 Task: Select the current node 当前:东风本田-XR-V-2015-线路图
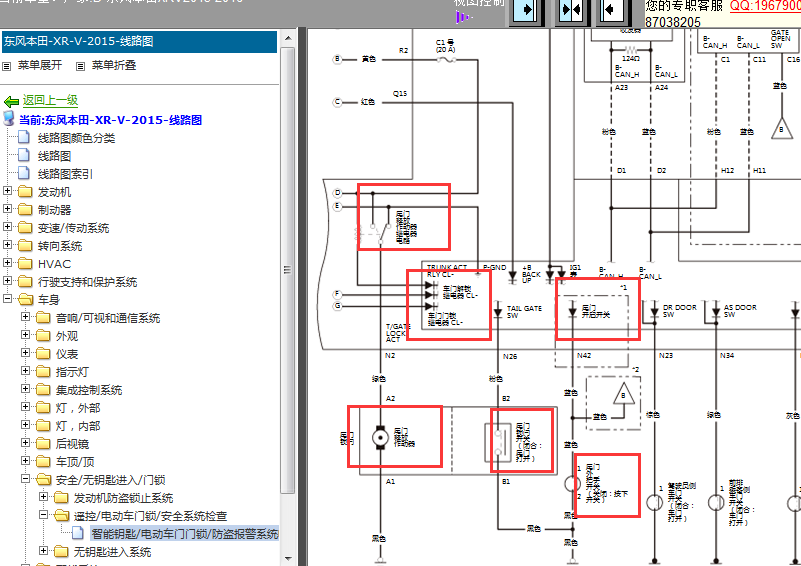pyautogui.click(x=110, y=120)
